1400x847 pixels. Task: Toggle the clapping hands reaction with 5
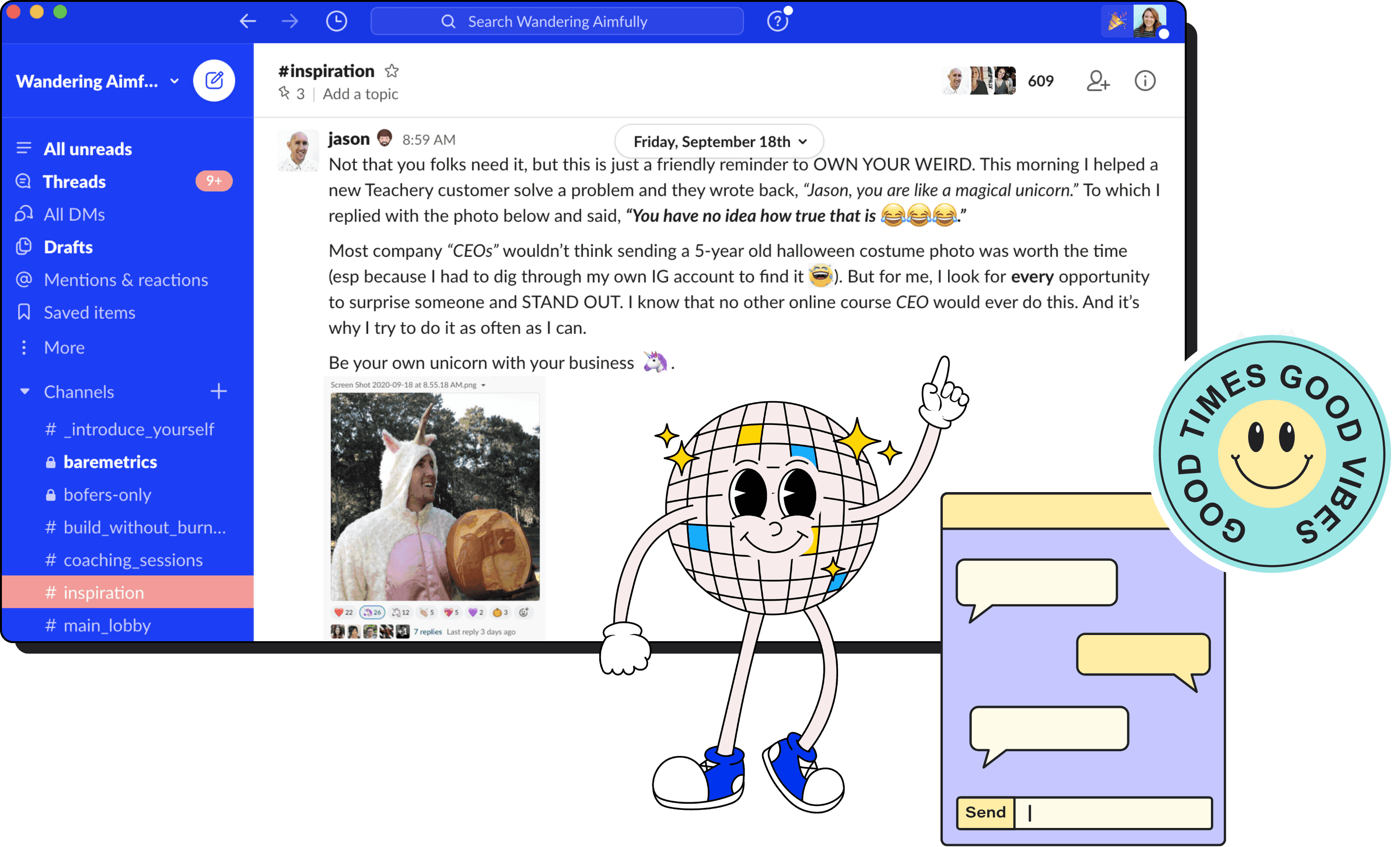tap(426, 612)
